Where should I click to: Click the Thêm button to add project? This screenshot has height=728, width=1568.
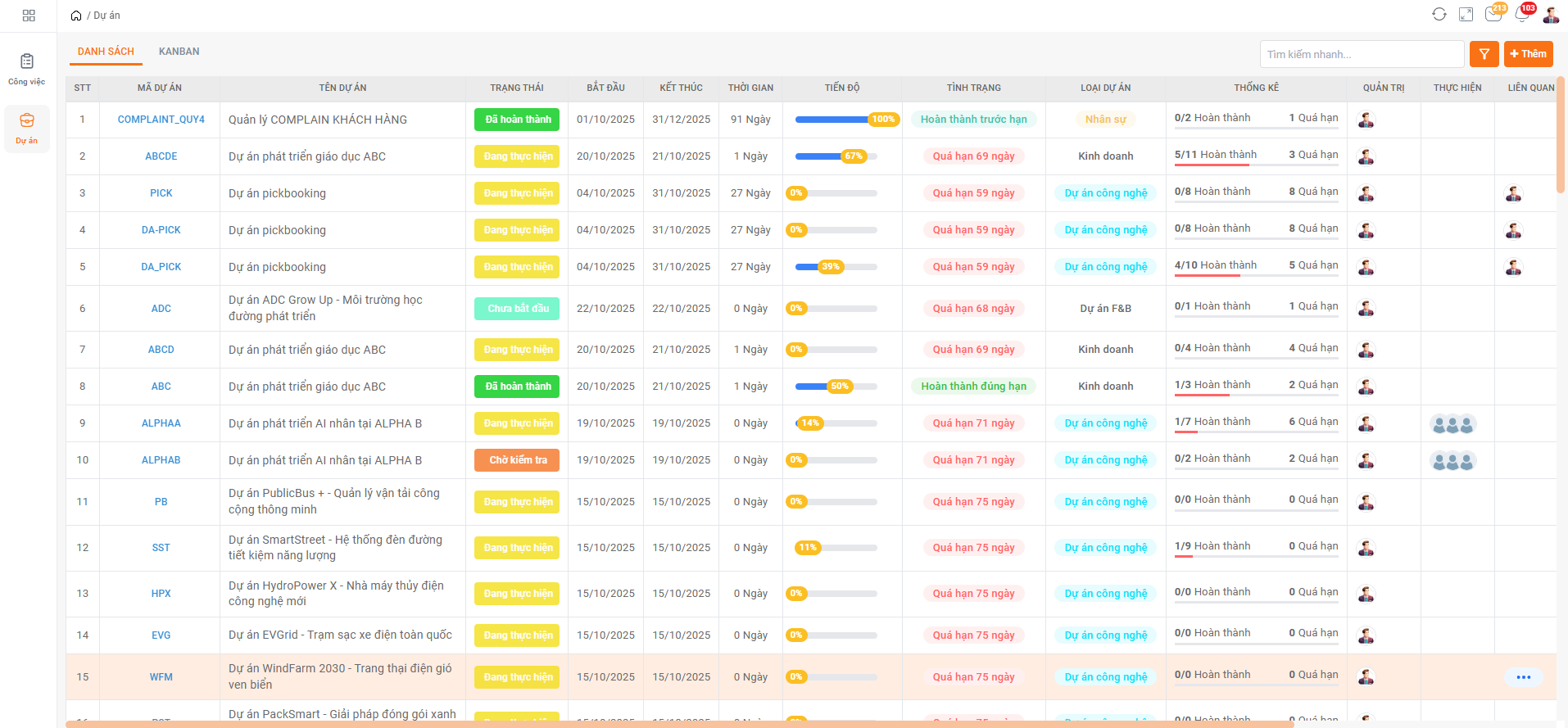(x=1528, y=54)
